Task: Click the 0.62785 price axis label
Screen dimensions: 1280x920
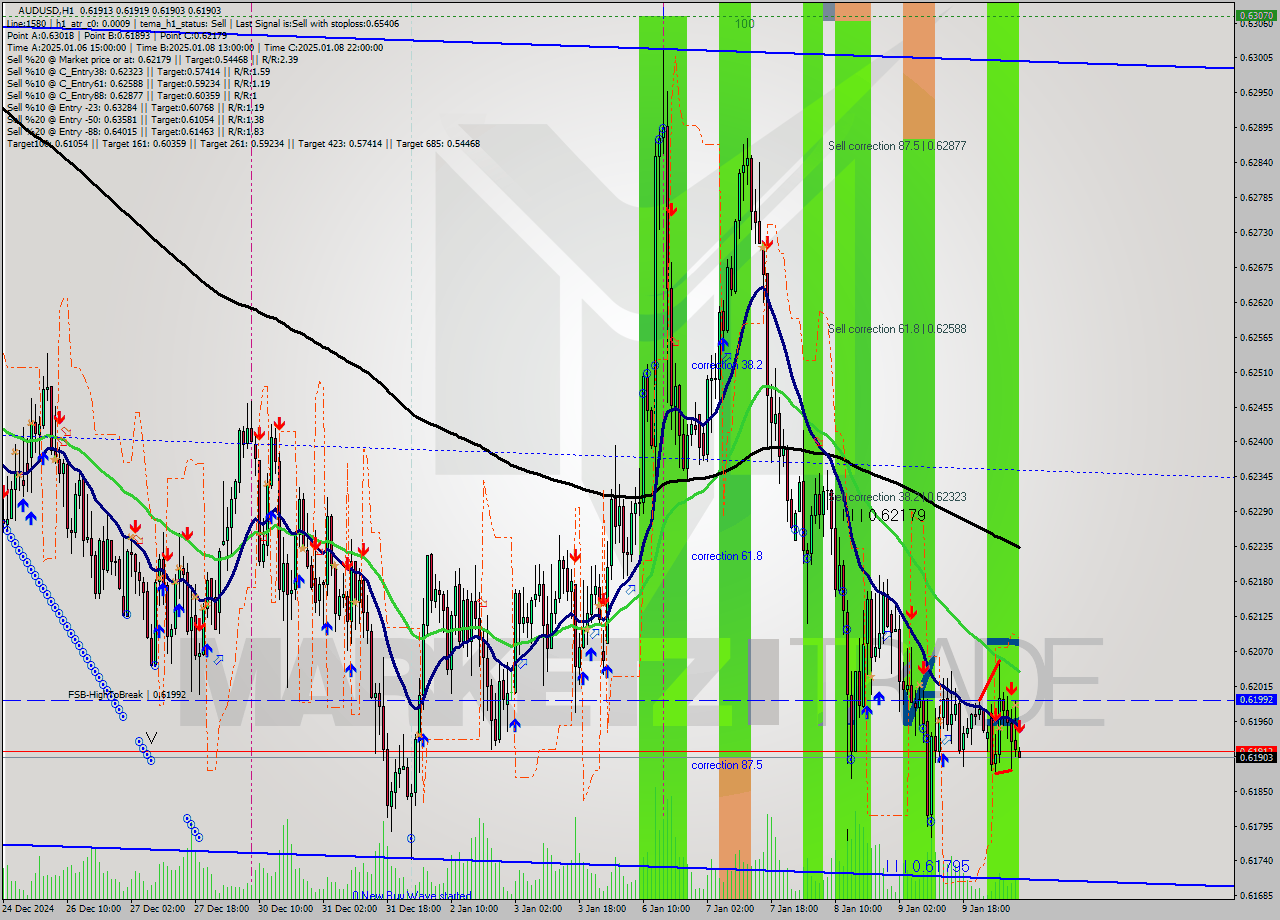Action: (1256, 198)
